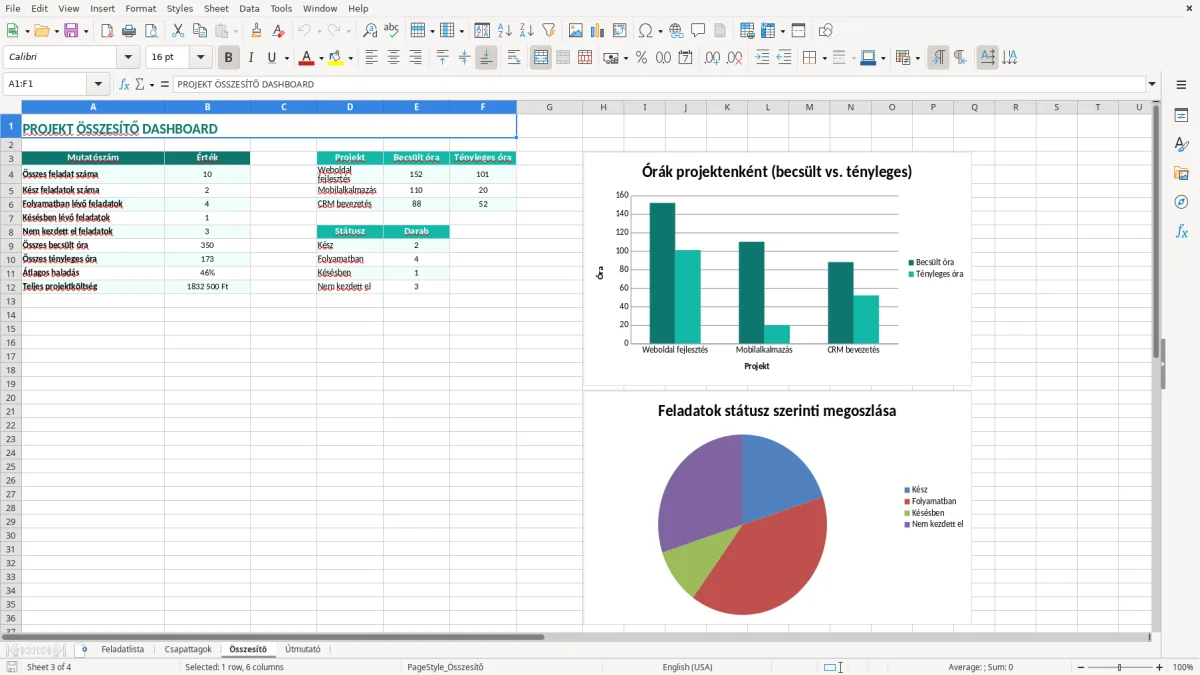Click the Insert Hyperlink icon
The image size is (1200, 675).
pyautogui.click(x=676, y=31)
